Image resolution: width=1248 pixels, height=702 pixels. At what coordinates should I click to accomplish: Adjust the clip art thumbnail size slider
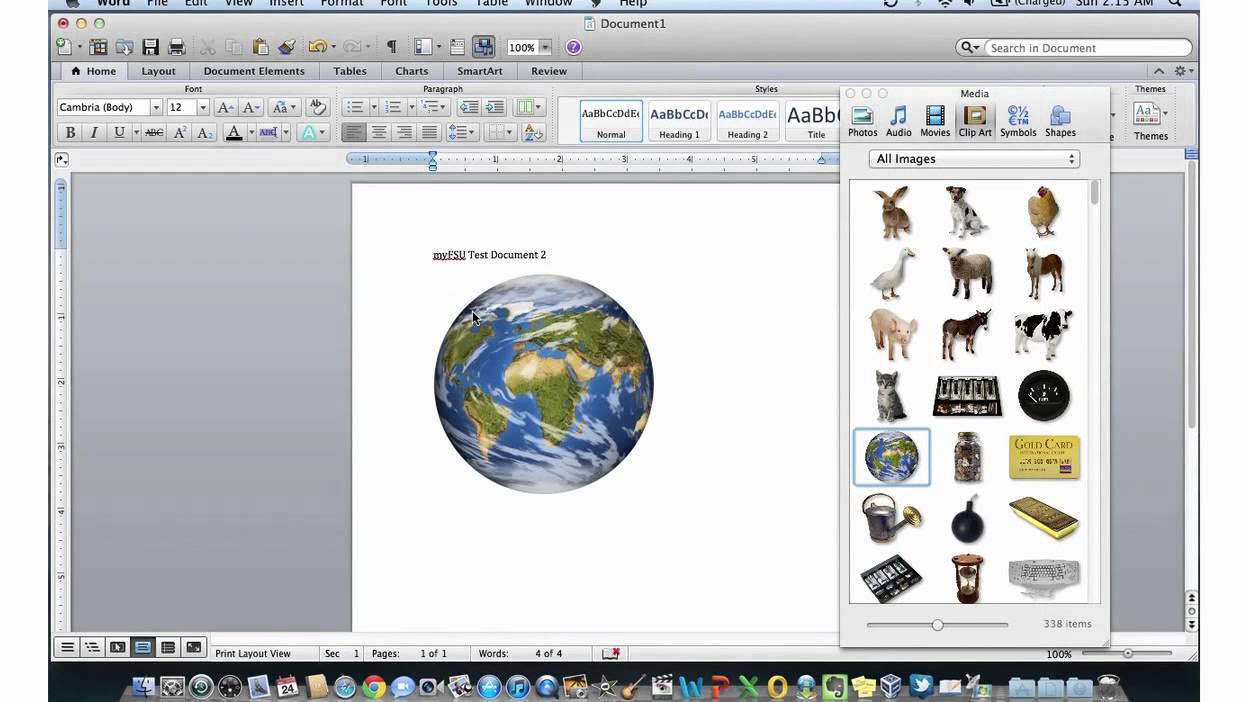pos(937,625)
